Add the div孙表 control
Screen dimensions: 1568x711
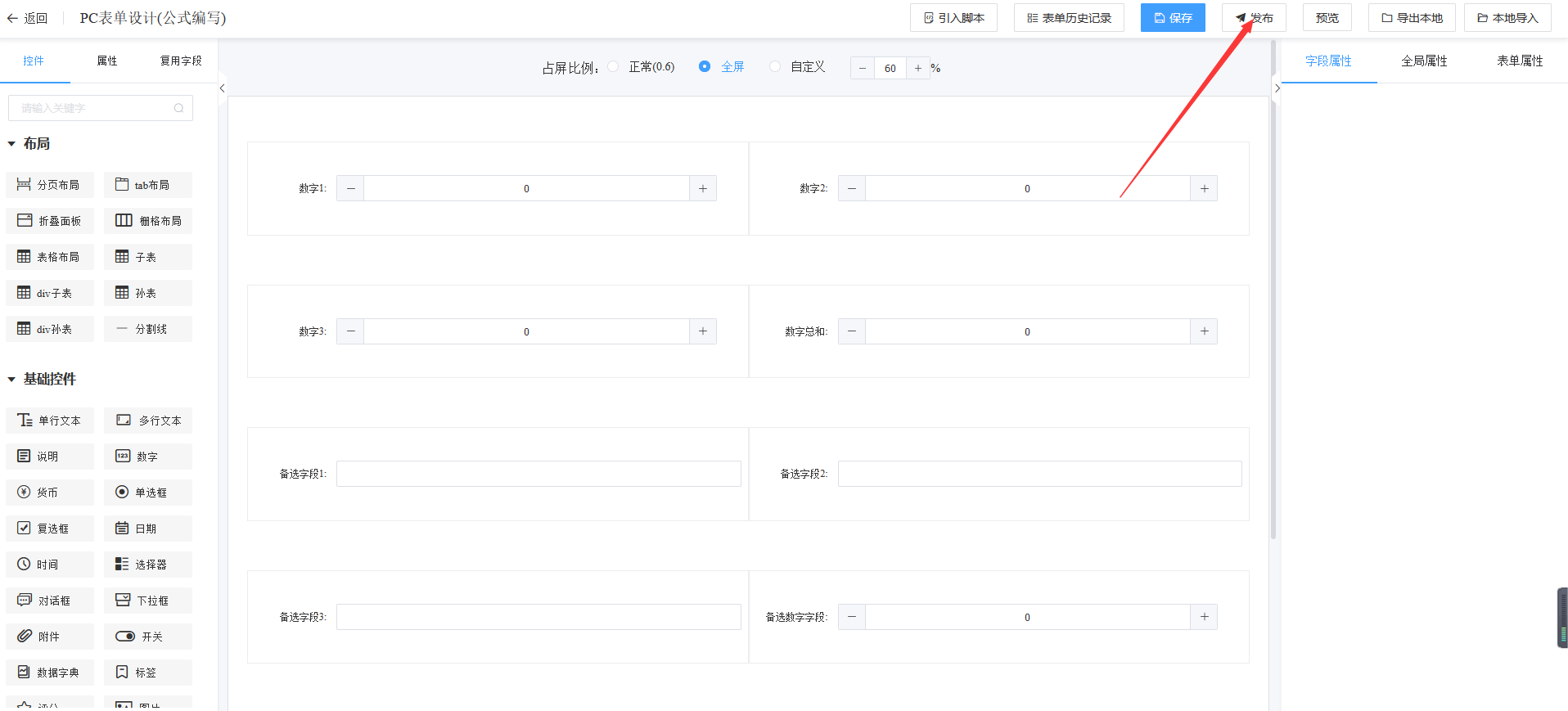click(50, 329)
